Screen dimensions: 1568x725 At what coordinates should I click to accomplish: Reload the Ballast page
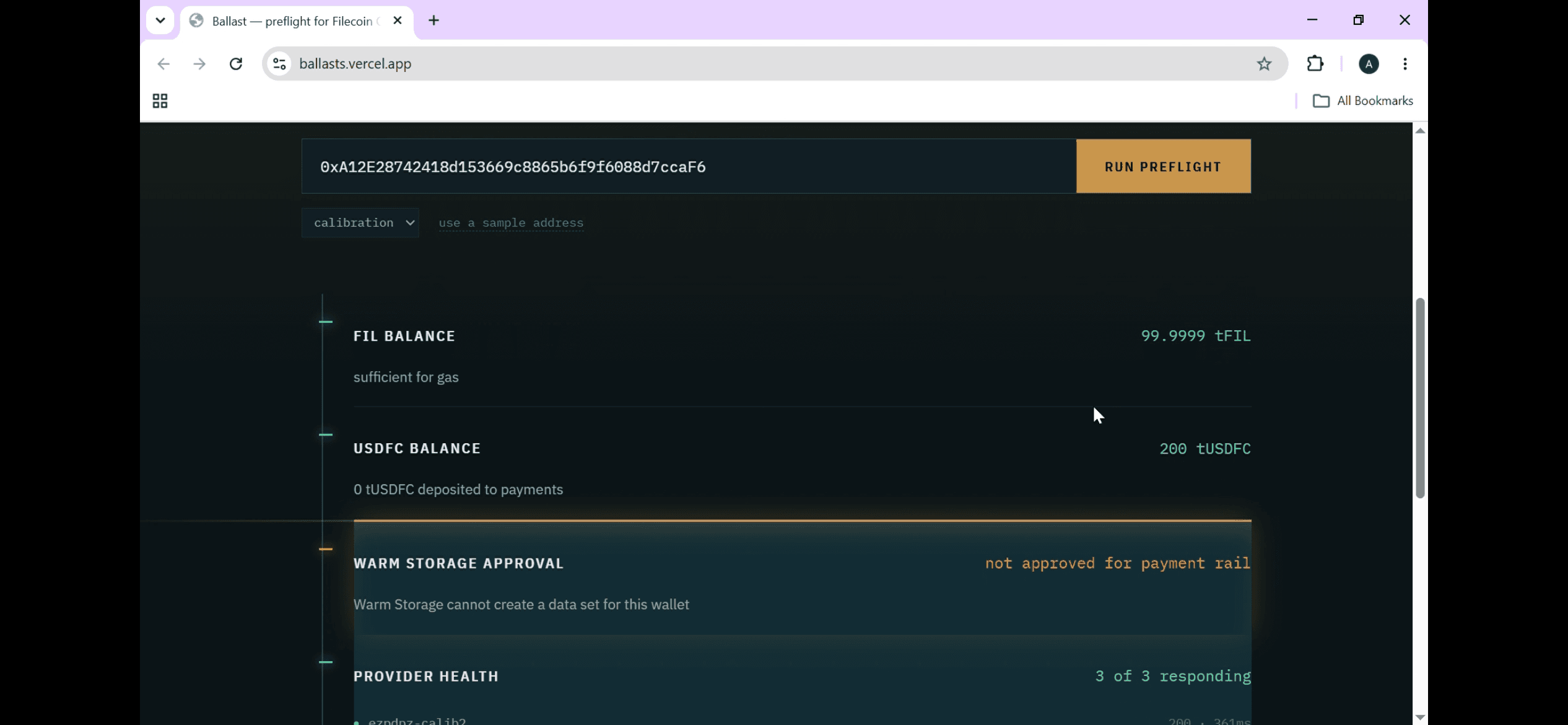(x=236, y=64)
